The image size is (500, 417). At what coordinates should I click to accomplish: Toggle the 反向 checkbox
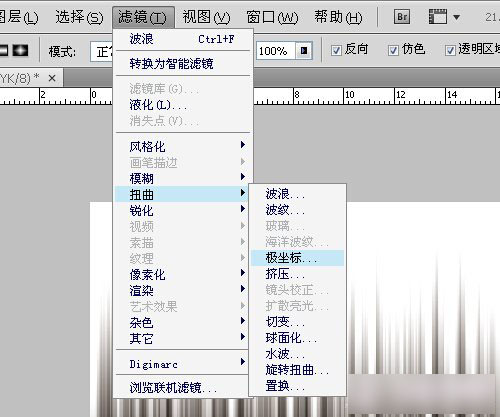(x=336, y=50)
